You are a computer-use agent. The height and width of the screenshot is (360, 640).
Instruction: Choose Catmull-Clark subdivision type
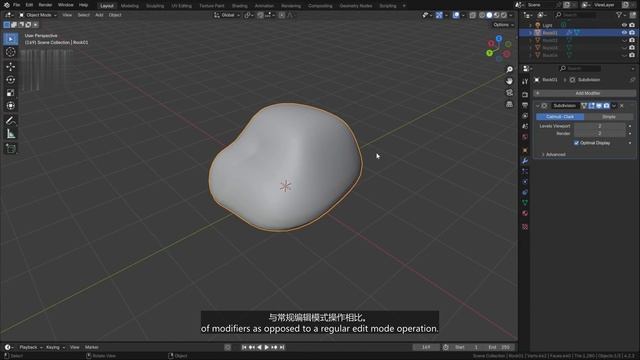(x=560, y=117)
